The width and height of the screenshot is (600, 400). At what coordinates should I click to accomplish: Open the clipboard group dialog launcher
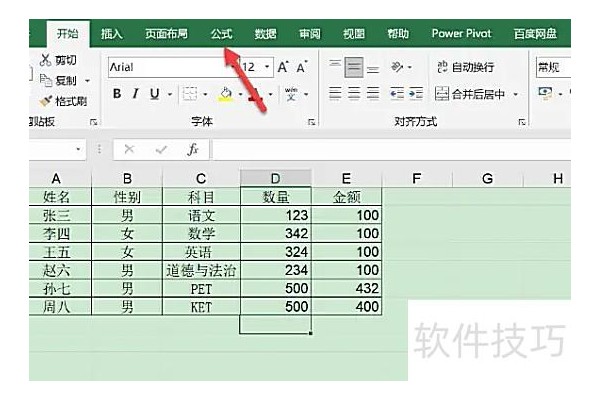click(x=93, y=122)
